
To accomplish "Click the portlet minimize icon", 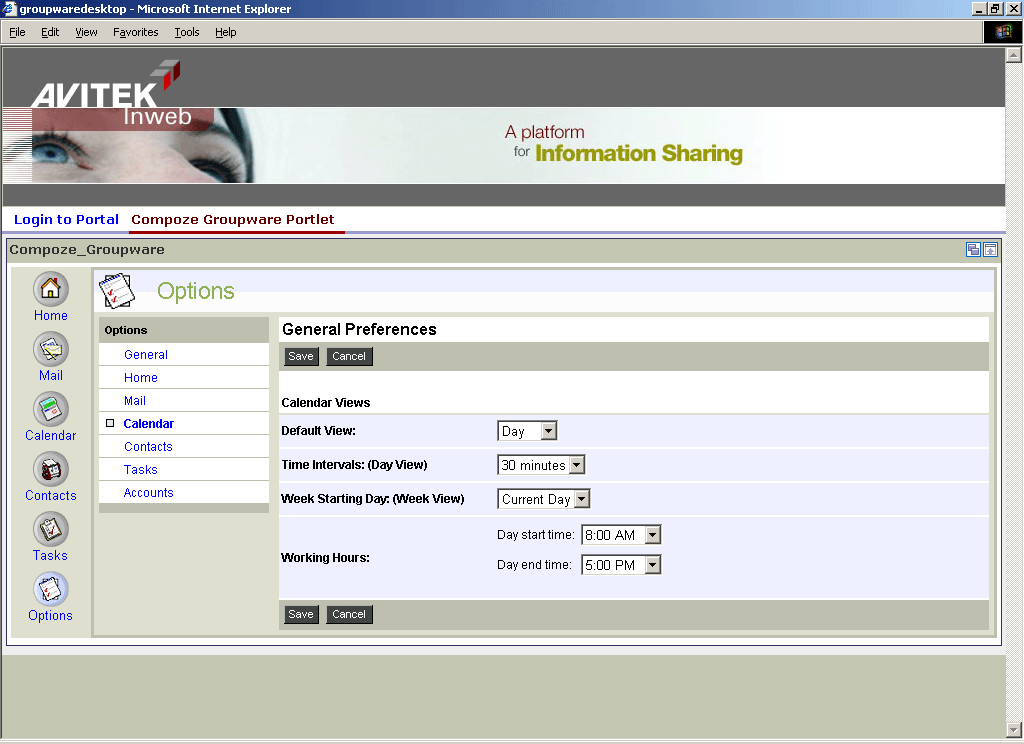I will (x=973, y=250).
